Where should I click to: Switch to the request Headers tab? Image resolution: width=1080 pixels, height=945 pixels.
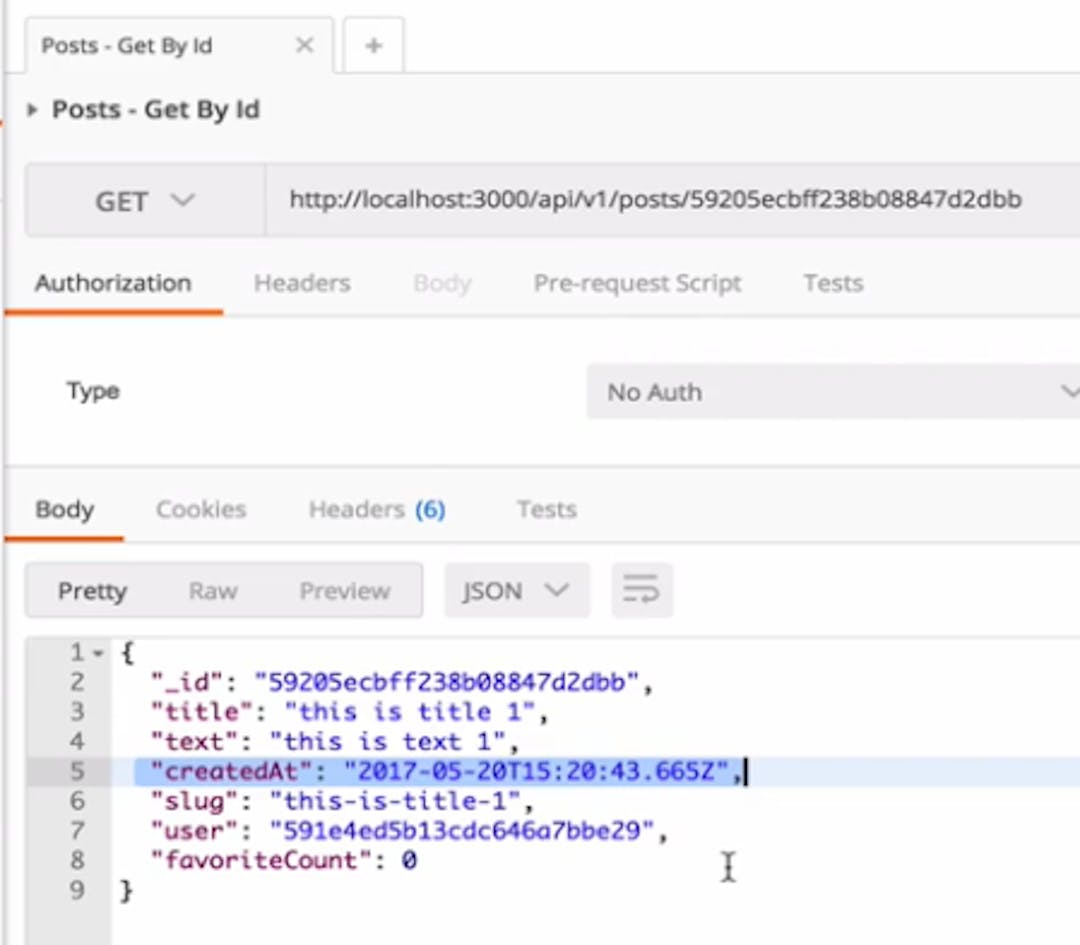coord(302,283)
